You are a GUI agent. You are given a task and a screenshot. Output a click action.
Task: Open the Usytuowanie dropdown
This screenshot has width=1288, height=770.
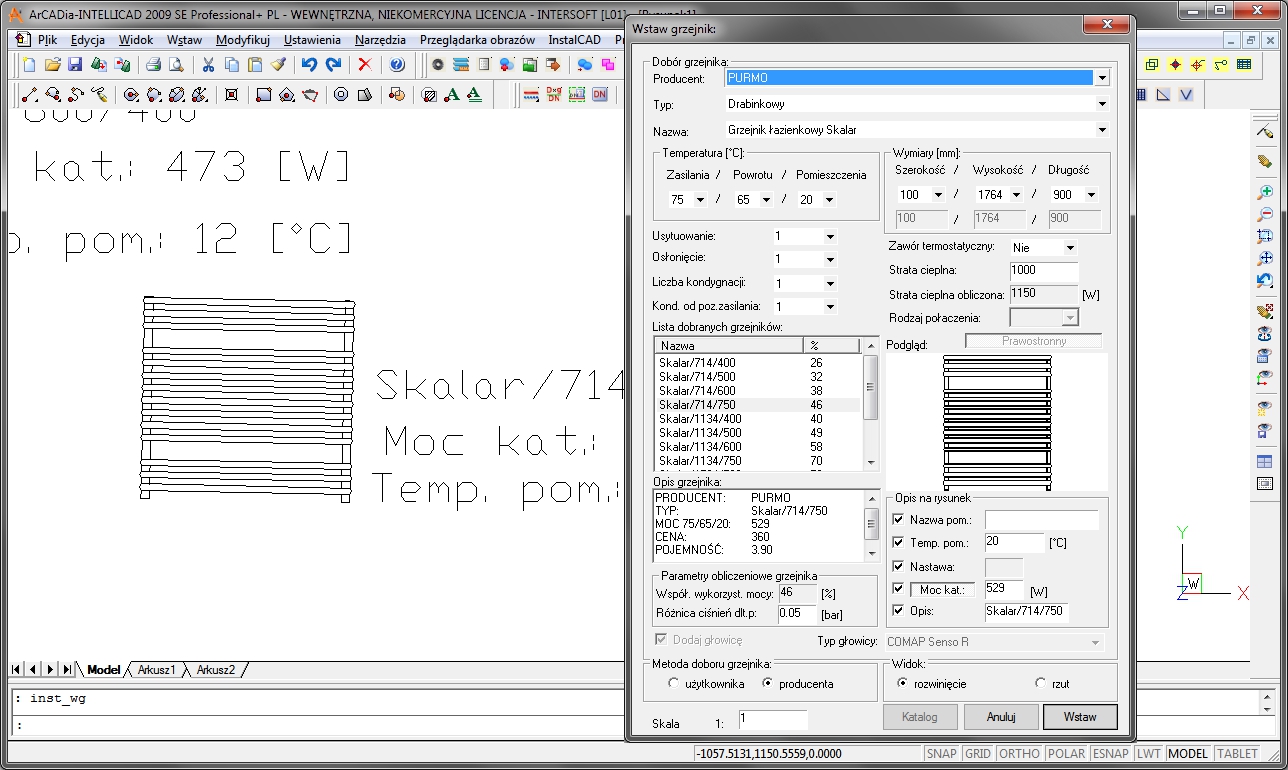tap(830, 236)
